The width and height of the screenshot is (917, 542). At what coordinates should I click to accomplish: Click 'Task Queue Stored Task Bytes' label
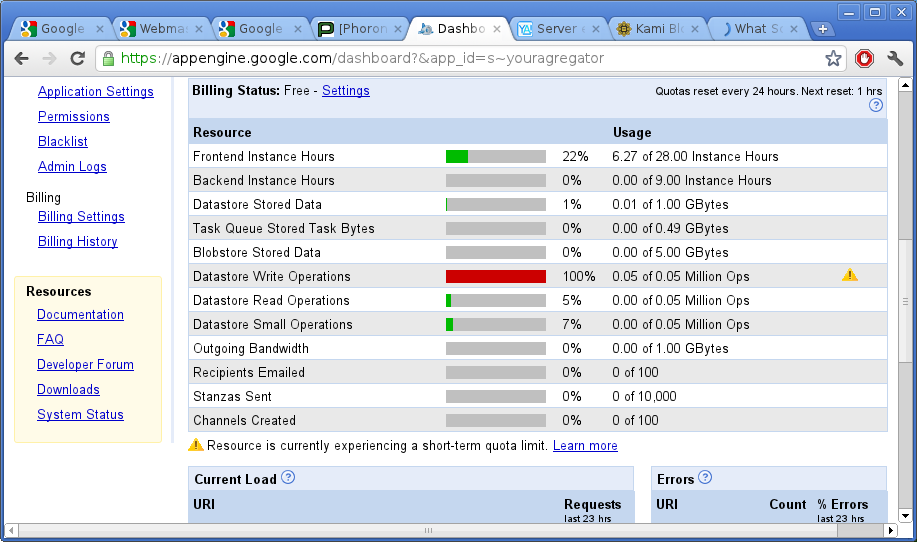(x=284, y=229)
